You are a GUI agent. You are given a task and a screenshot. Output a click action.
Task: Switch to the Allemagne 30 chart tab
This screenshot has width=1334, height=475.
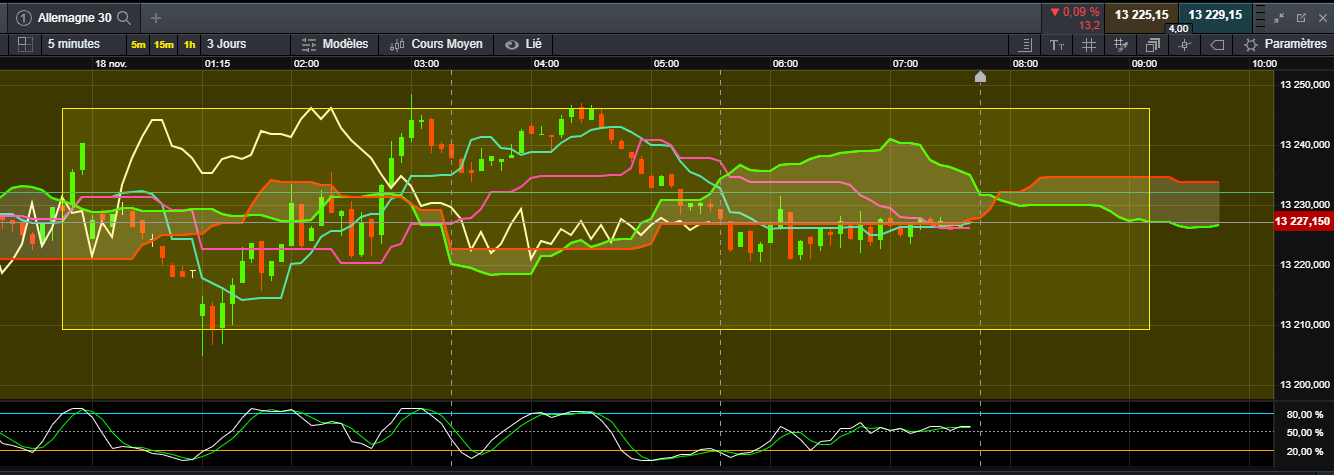pyautogui.click(x=75, y=17)
